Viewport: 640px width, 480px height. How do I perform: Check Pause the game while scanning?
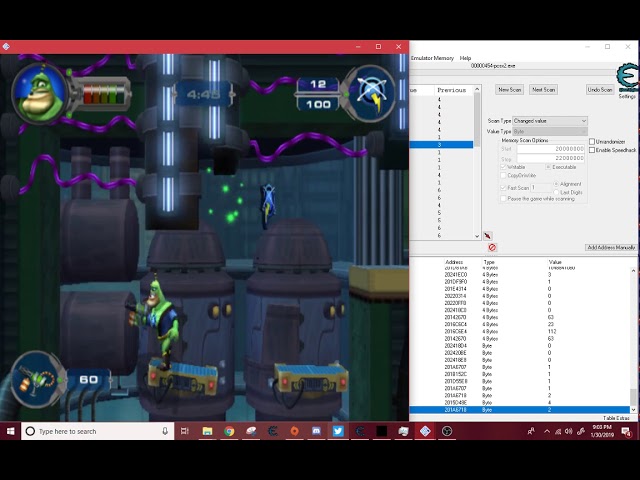tap(503, 198)
